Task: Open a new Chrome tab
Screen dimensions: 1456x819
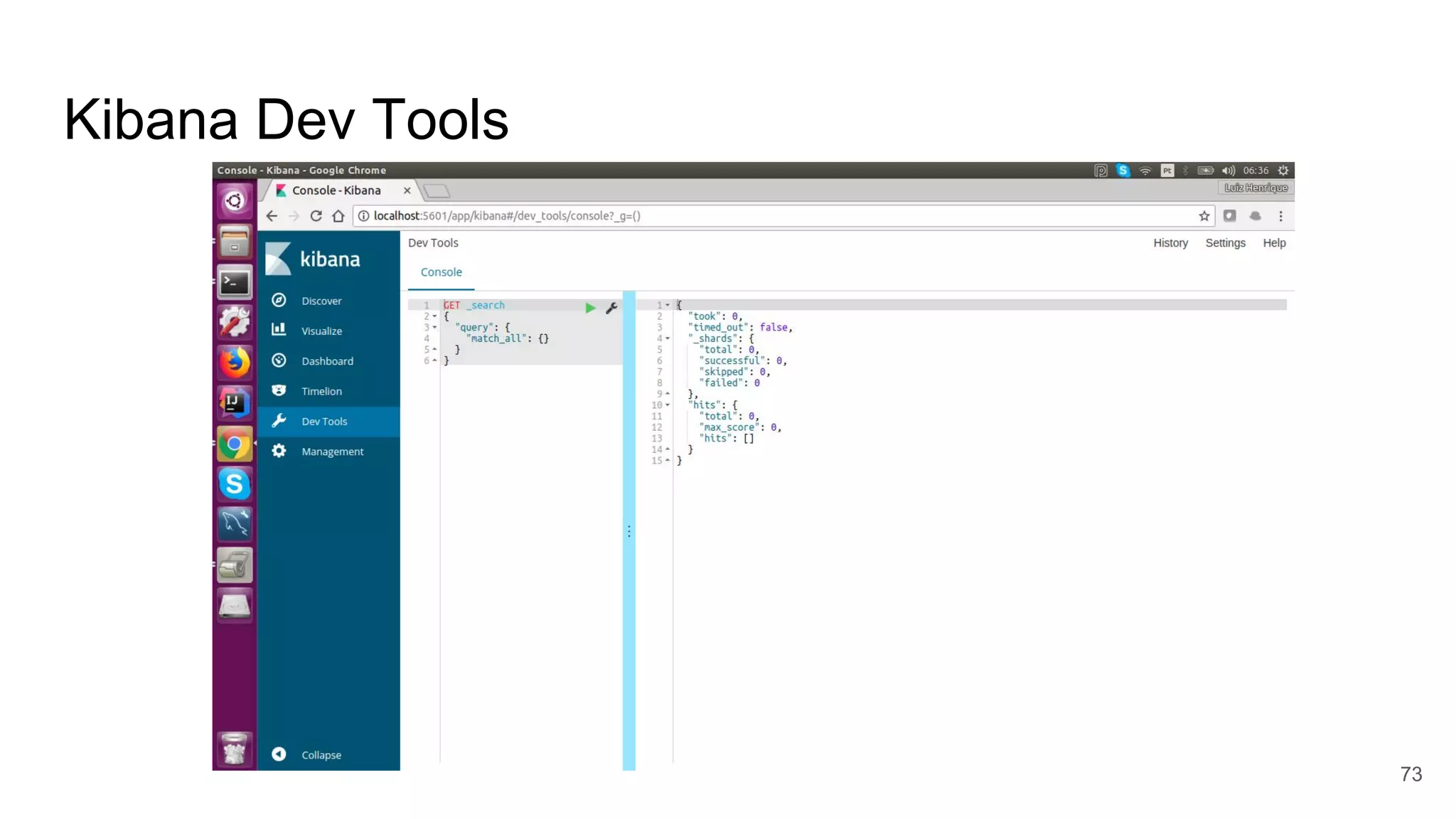Action: 437,191
